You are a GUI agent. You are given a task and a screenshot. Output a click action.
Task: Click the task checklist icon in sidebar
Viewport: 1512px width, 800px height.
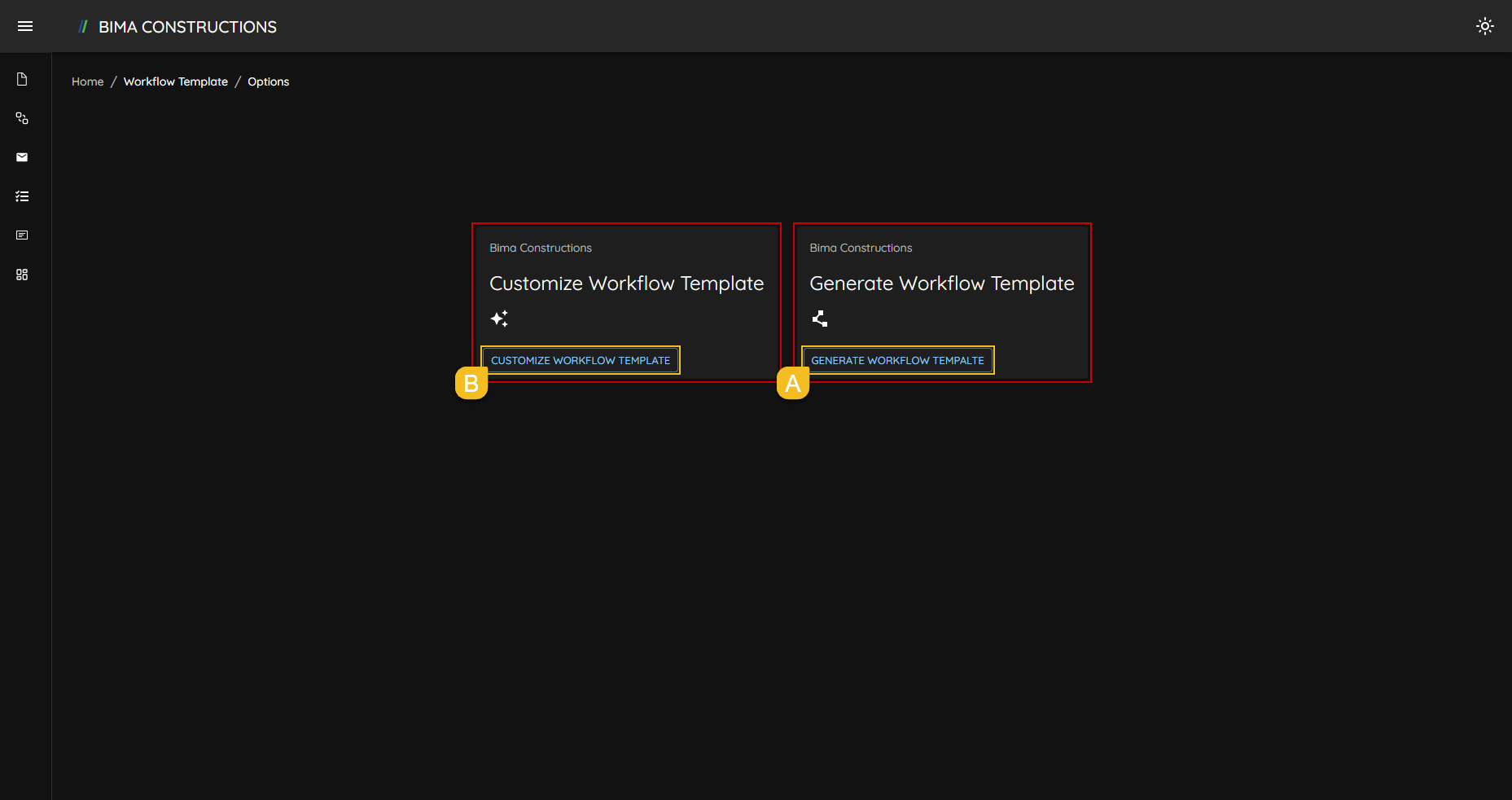coord(22,196)
